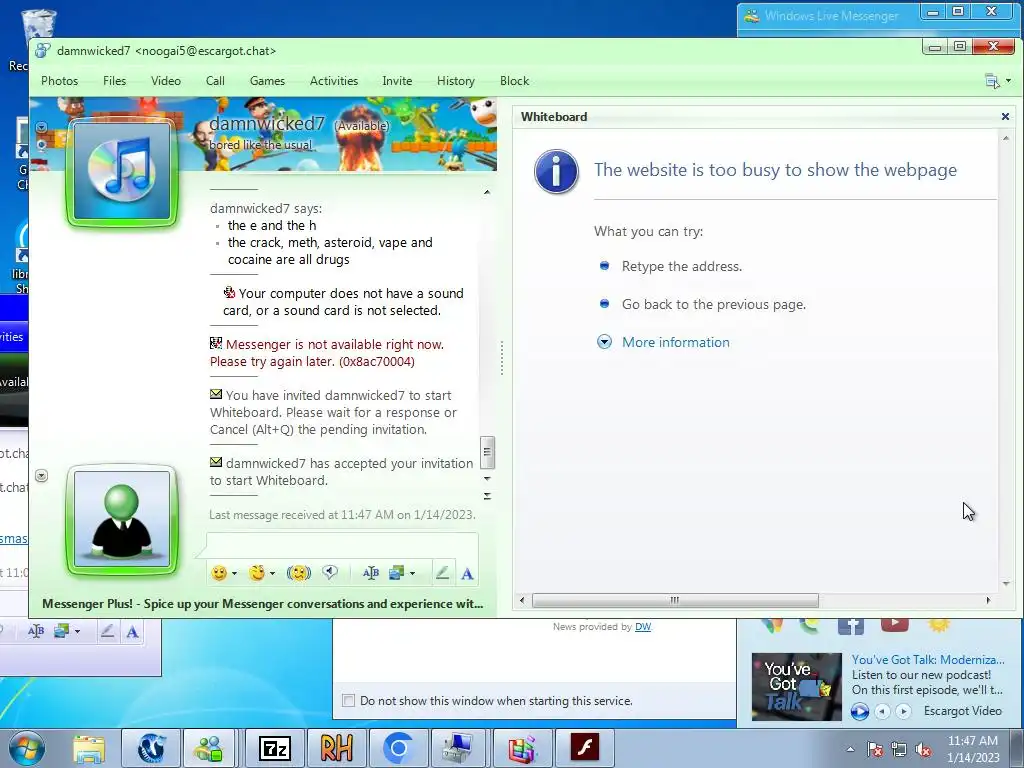Expand the background pictures dropdown arrow
This screenshot has height=768, width=1024.
coord(412,573)
